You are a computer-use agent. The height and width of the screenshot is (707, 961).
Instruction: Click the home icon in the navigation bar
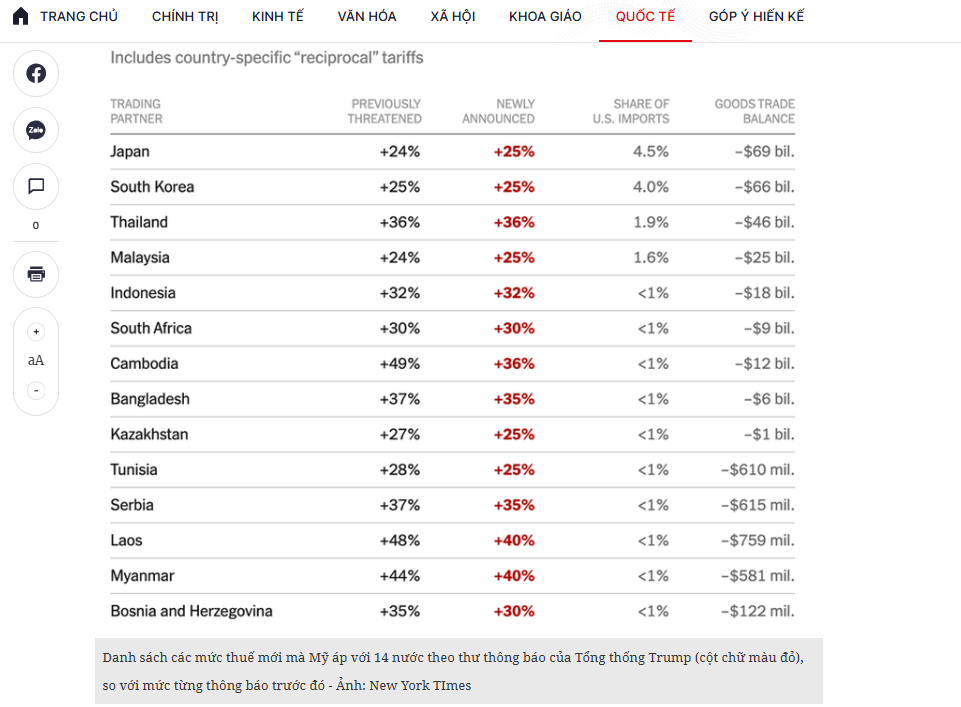(x=20, y=16)
